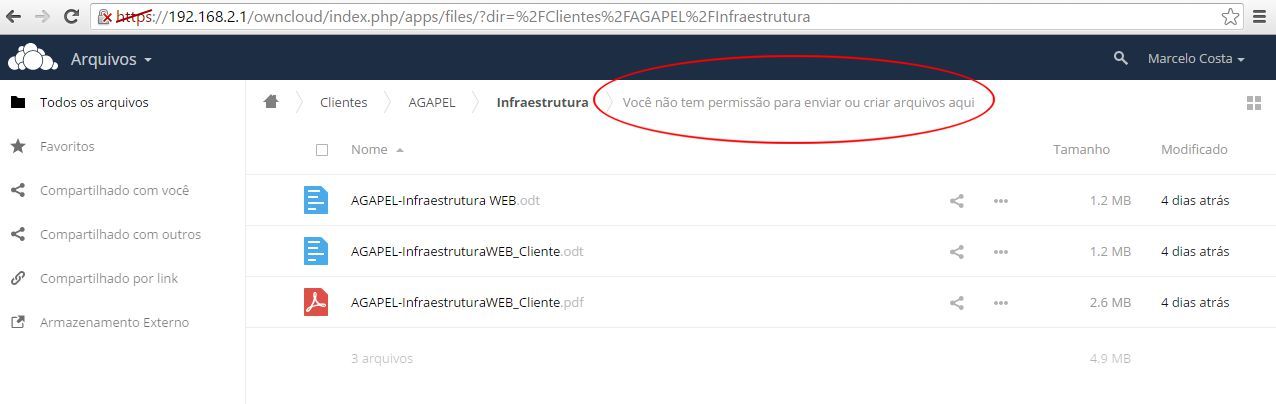The height and width of the screenshot is (404, 1276).
Task: Open more actions for AGAPEL-InfraestruturaWEB_Cliente.odt
Action: [1001, 252]
